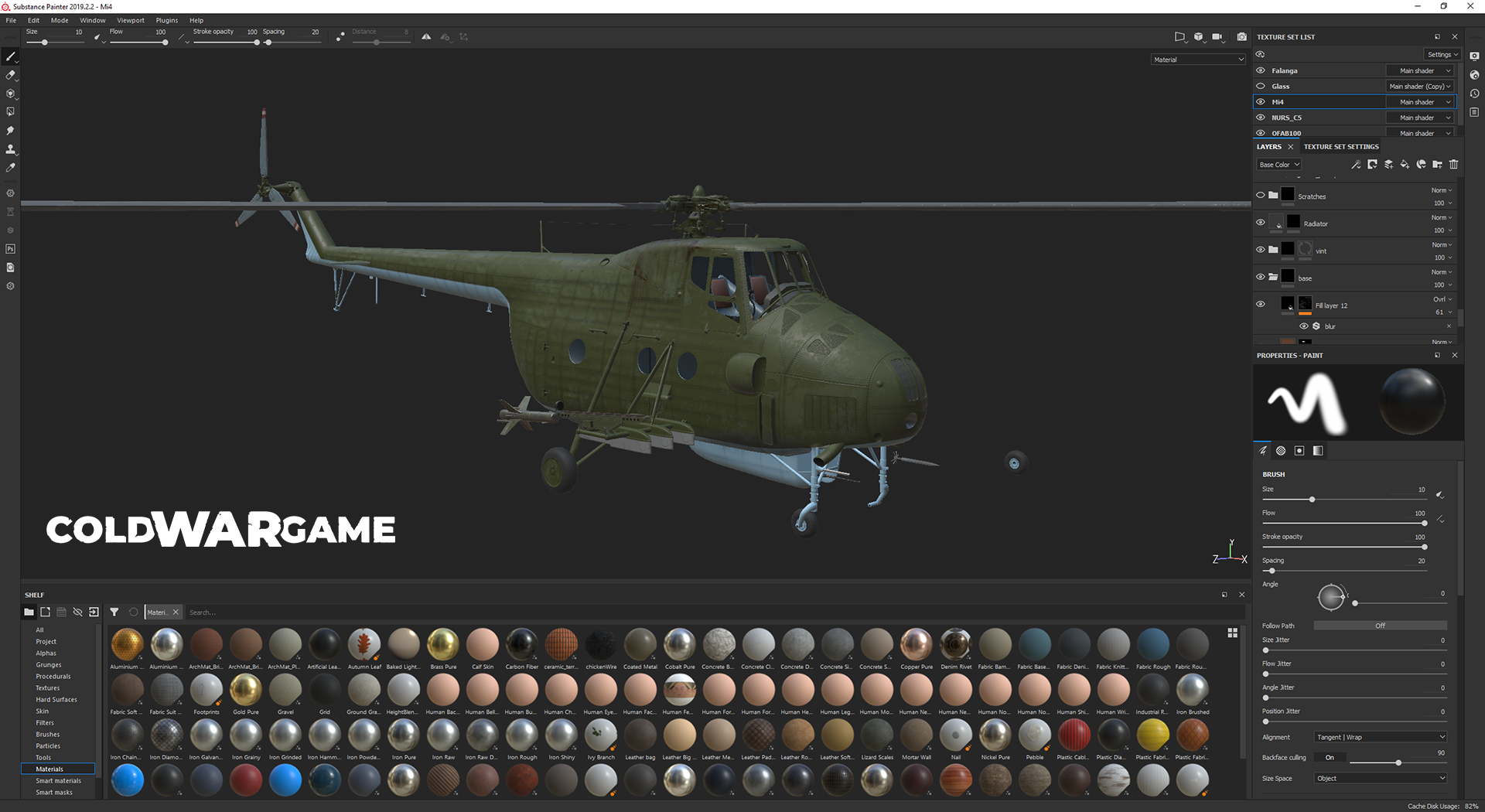
Task: Open the Alignment Tangent | Wrap dropdown
Action: coord(1380,737)
